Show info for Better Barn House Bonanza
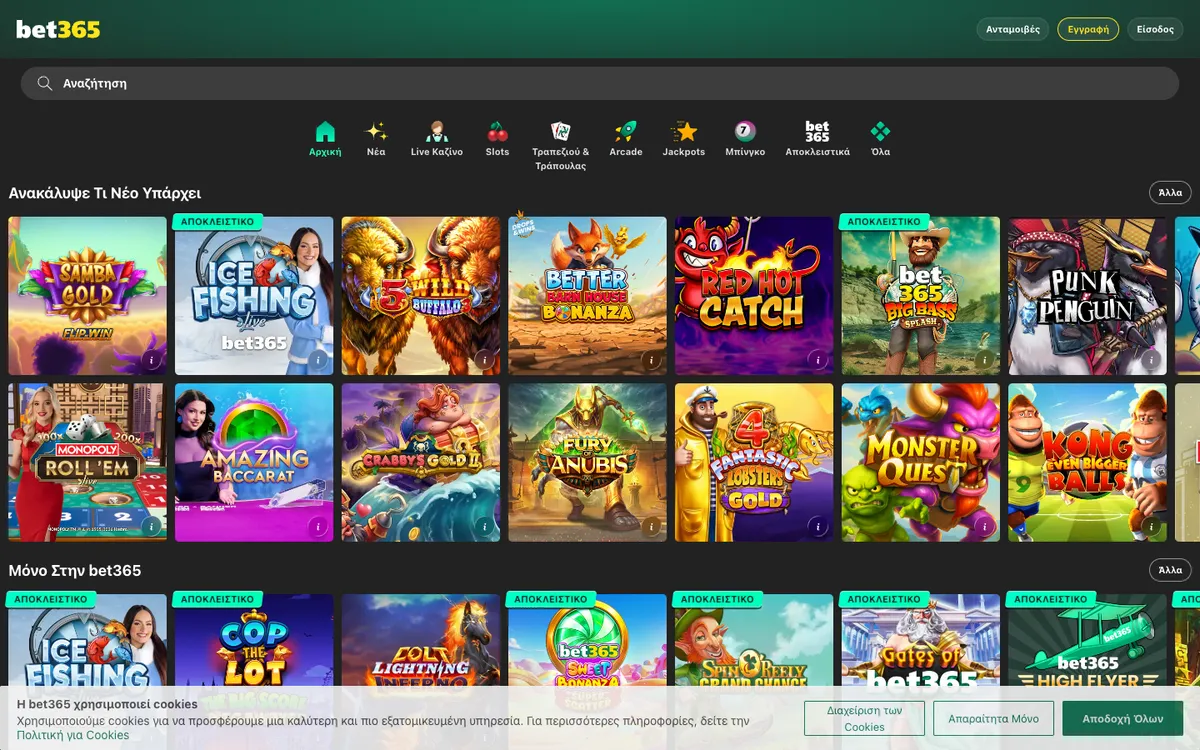 click(x=651, y=359)
